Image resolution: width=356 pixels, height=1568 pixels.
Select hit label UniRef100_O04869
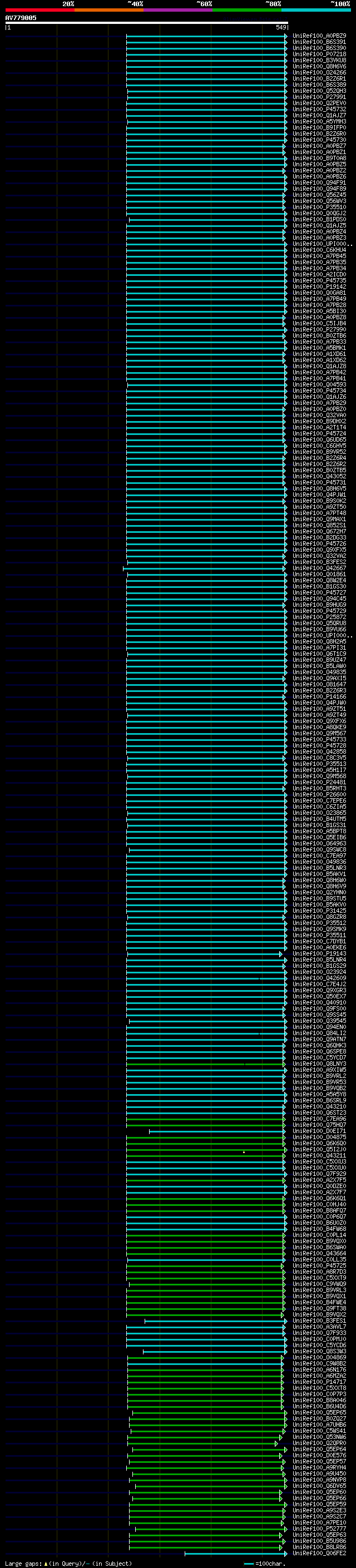319,1357
